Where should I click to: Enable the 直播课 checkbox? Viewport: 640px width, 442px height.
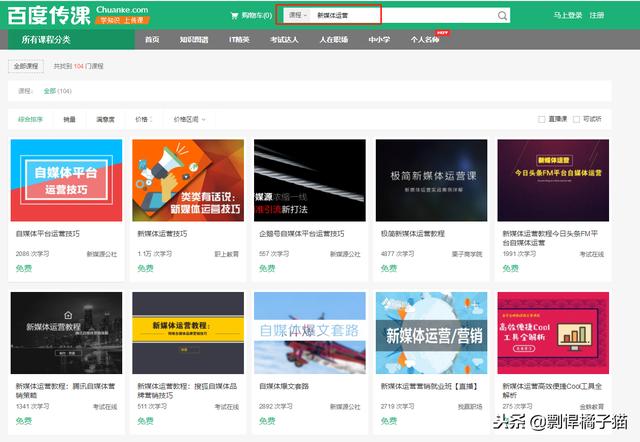click(542, 119)
